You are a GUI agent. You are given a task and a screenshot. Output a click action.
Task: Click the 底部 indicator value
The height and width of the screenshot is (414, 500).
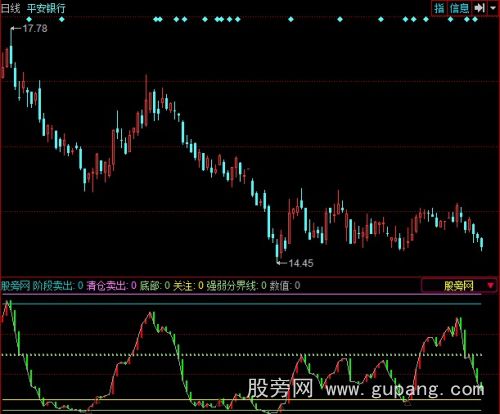tap(155, 286)
